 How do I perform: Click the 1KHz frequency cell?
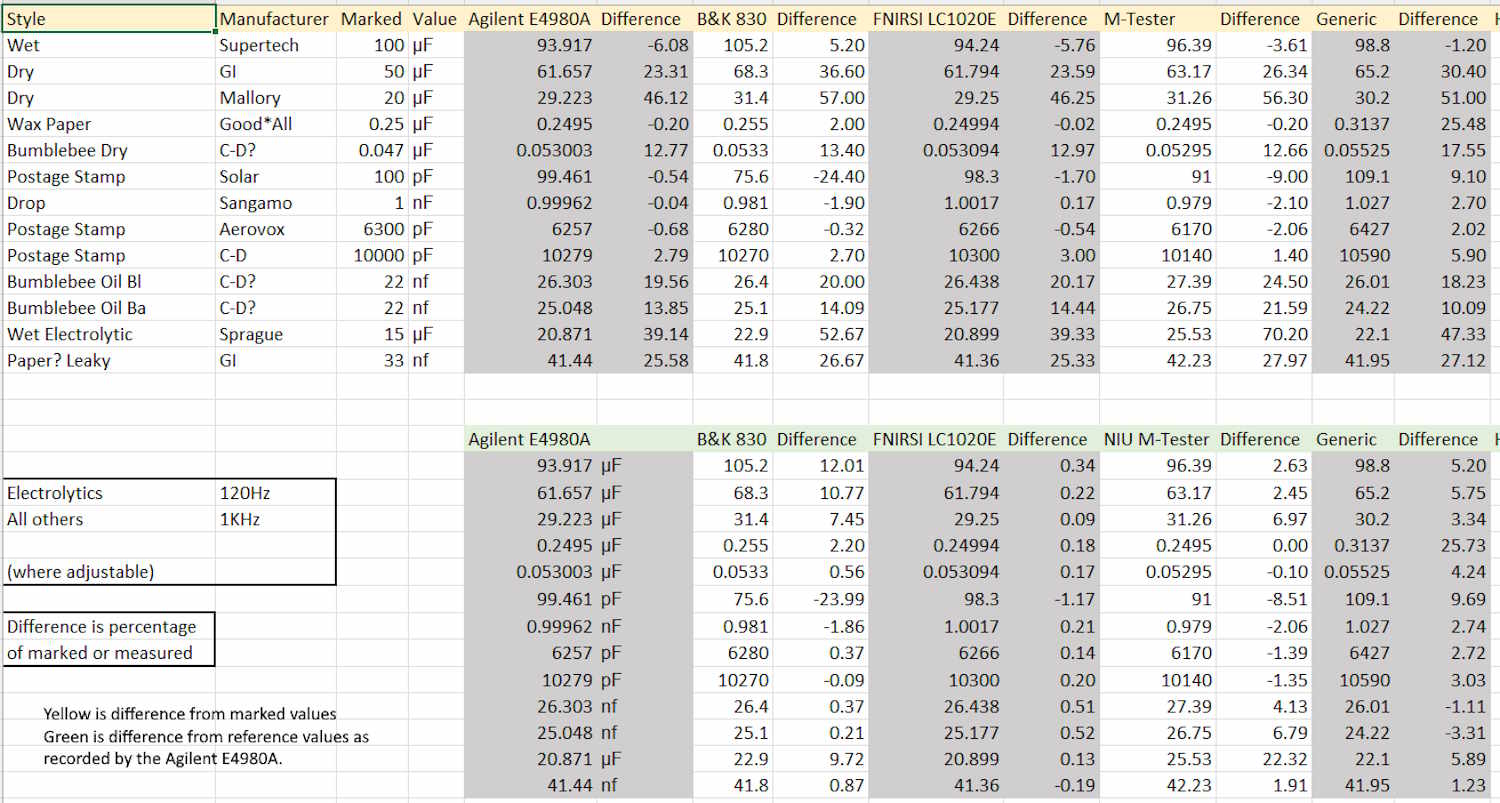(x=240, y=519)
